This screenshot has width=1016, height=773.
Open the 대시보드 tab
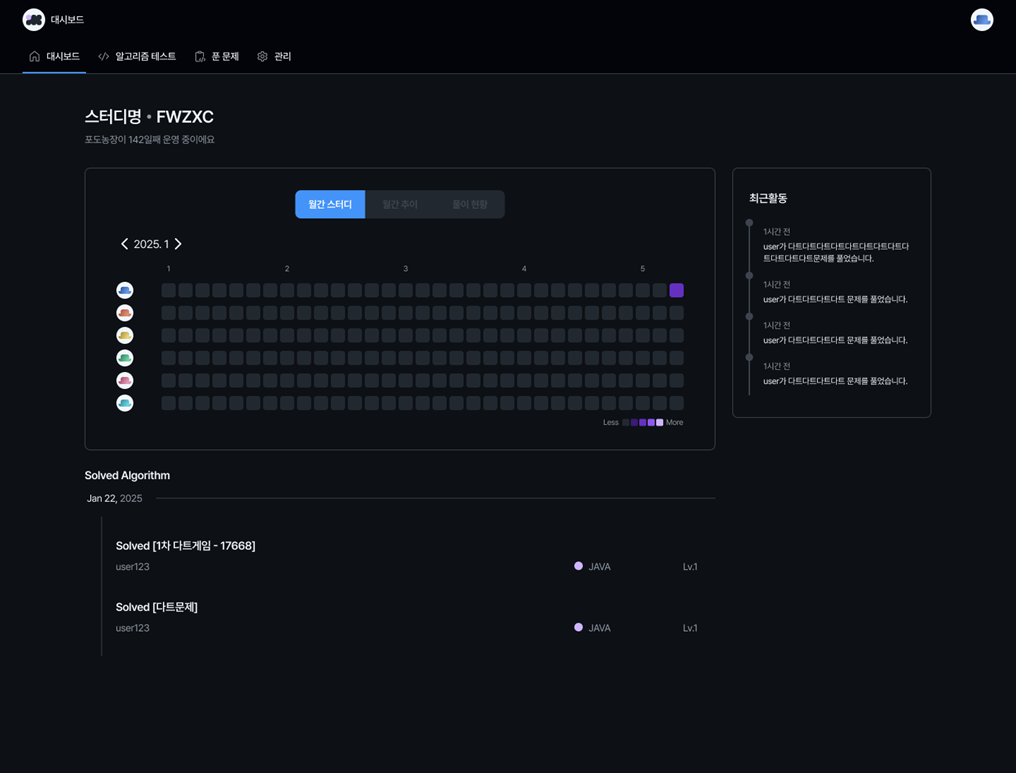(x=54, y=56)
